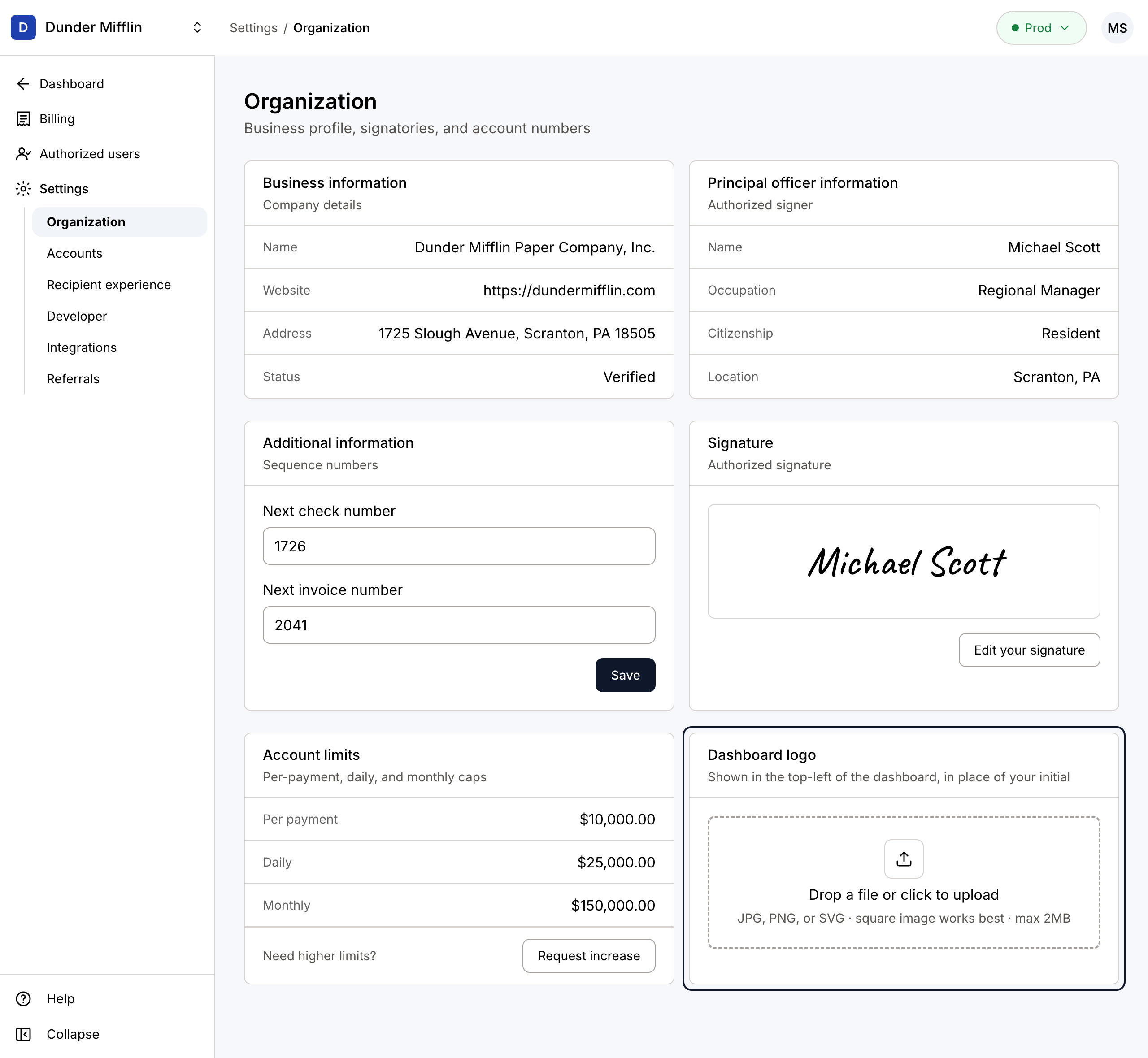Open the Prod environment dropdown
This screenshot has width=1148, height=1058.
(x=1041, y=27)
